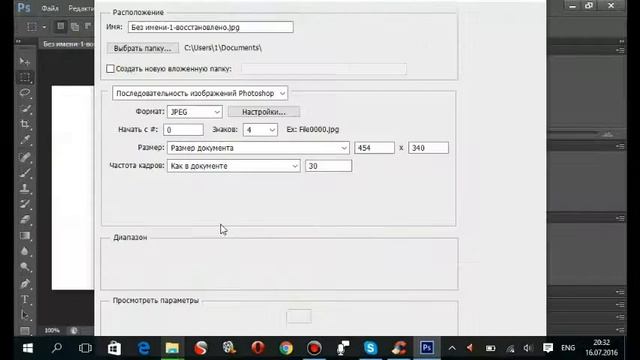This screenshot has width=640, height=360.
Task: Open the Частота кадров dropdown
Action: [233, 166]
